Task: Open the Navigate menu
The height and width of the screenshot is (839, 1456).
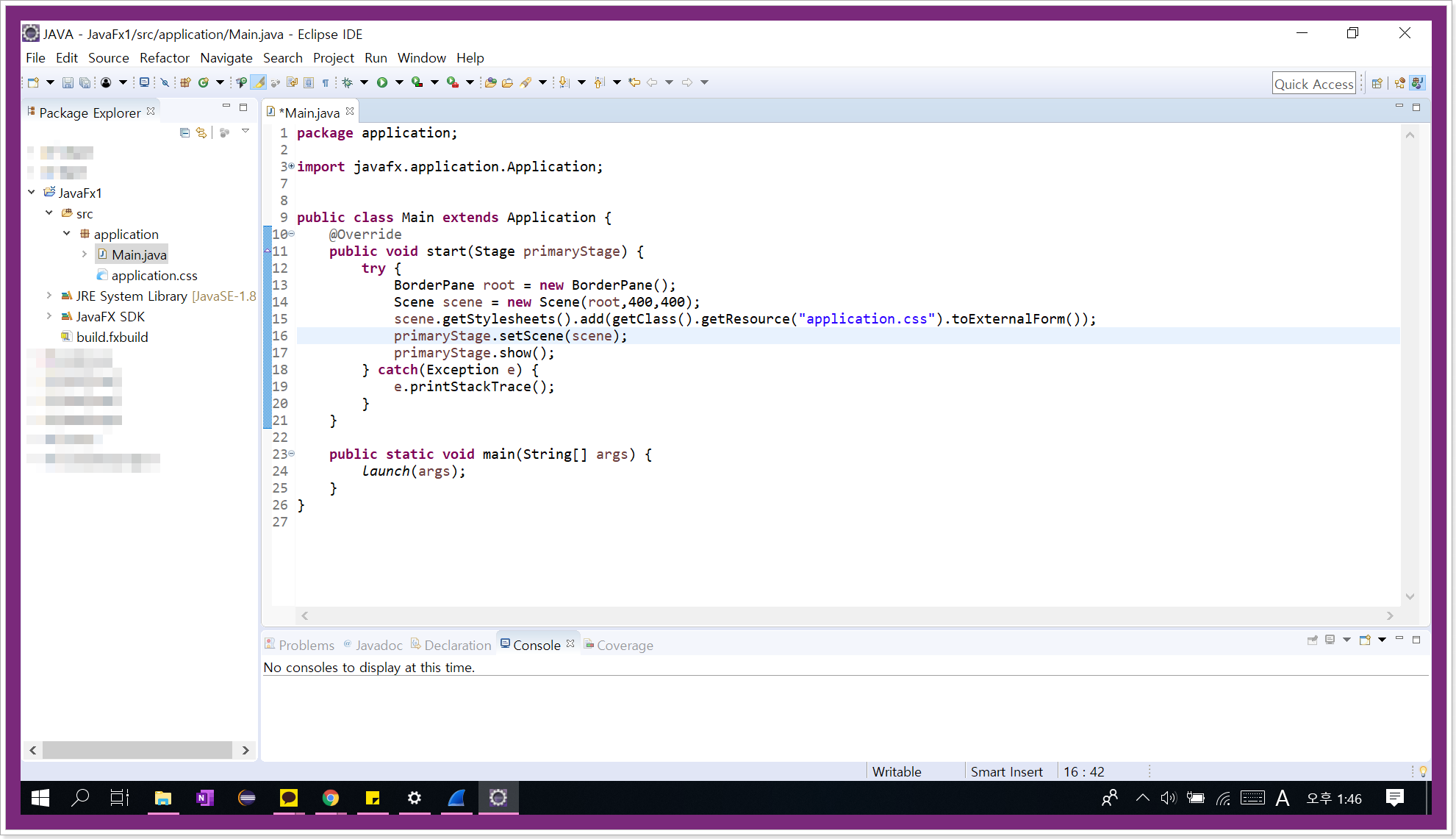Action: (226, 57)
